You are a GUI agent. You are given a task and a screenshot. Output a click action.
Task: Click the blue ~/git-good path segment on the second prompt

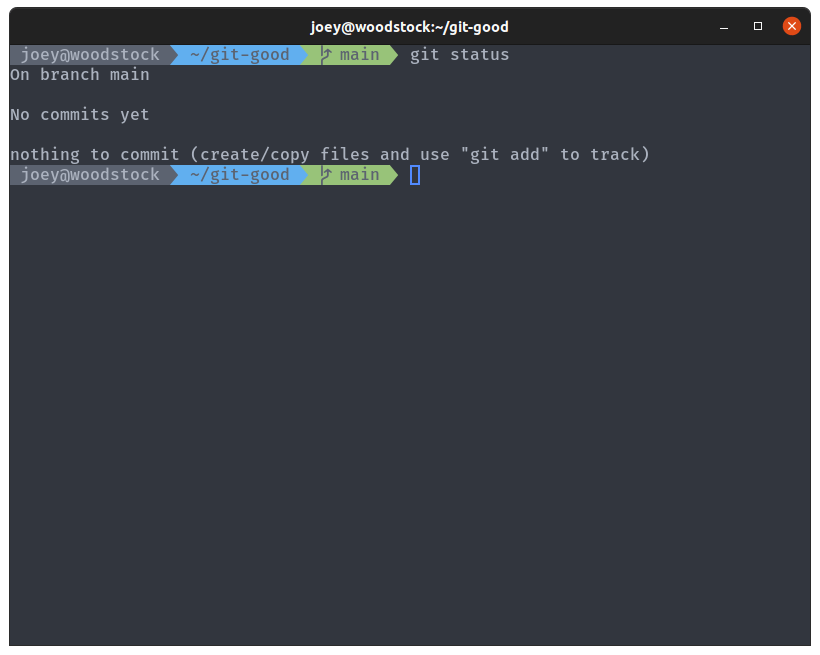point(239,175)
